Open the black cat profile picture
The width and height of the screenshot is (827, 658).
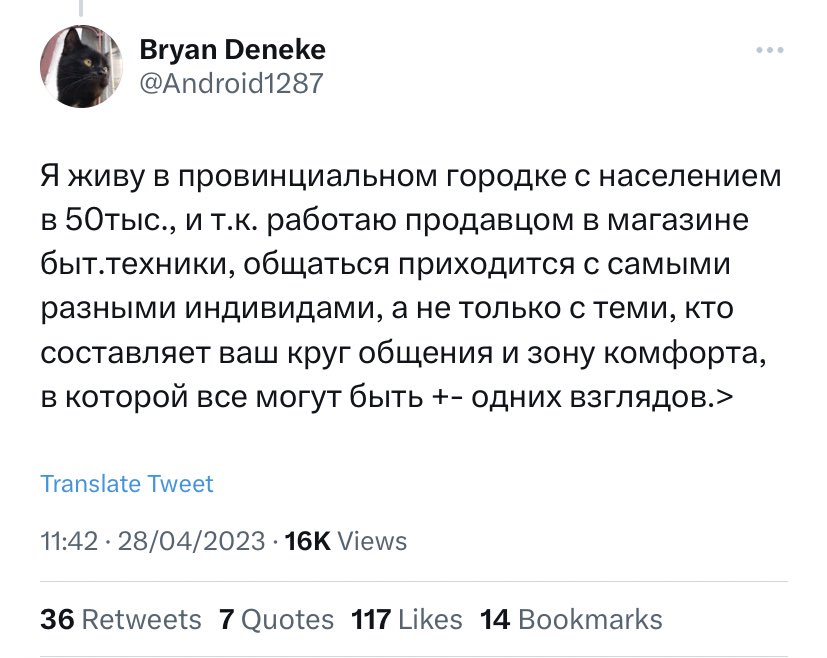pyautogui.click(x=80, y=67)
